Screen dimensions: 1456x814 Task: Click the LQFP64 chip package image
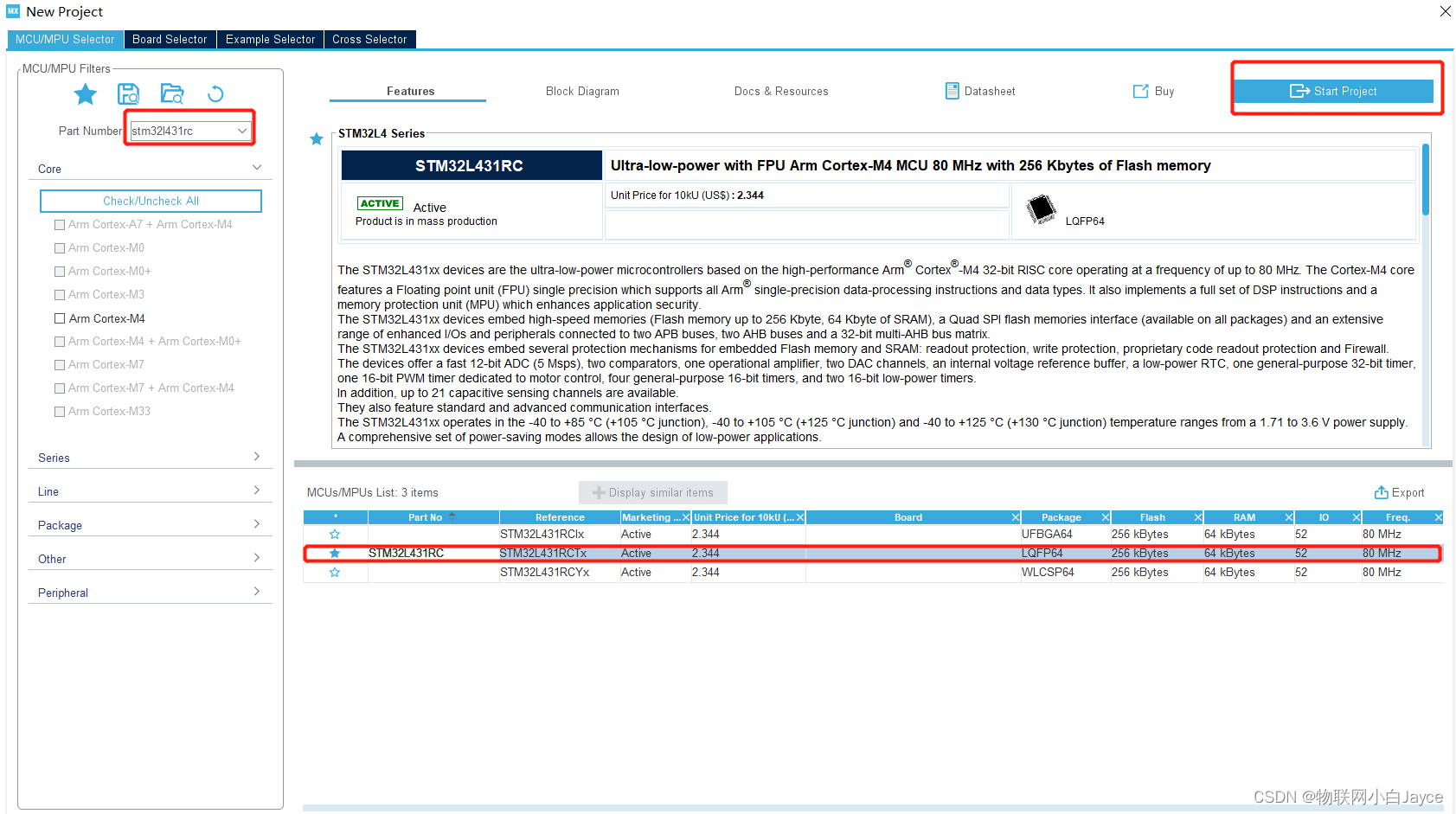click(x=1041, y=209)
